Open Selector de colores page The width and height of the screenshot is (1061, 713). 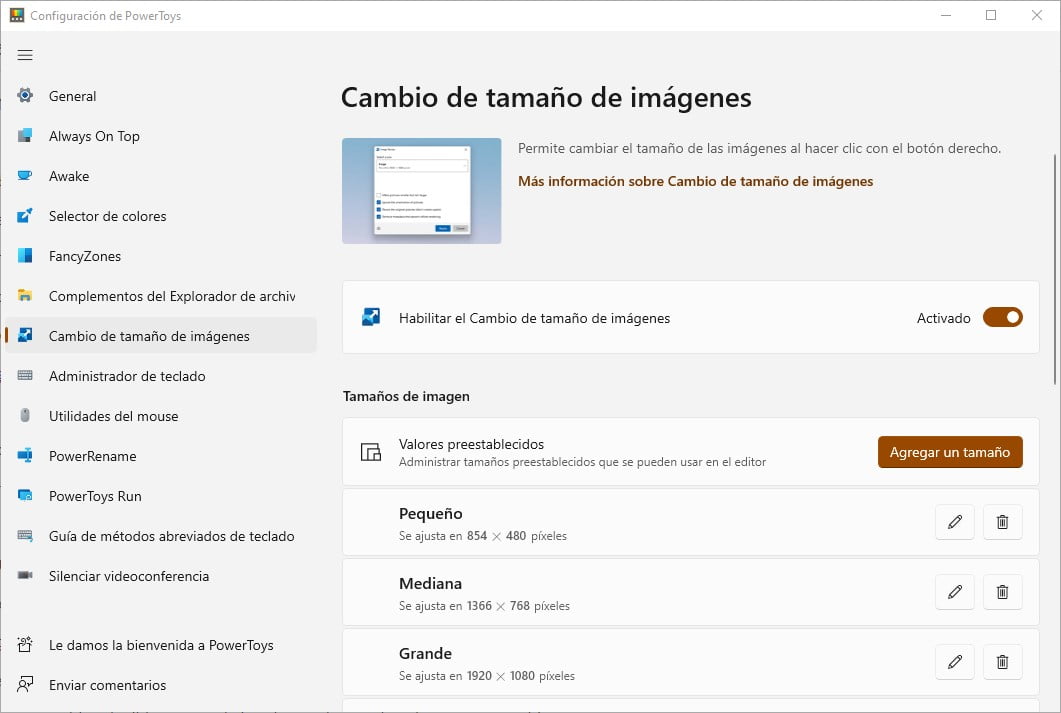pos(161,216)
